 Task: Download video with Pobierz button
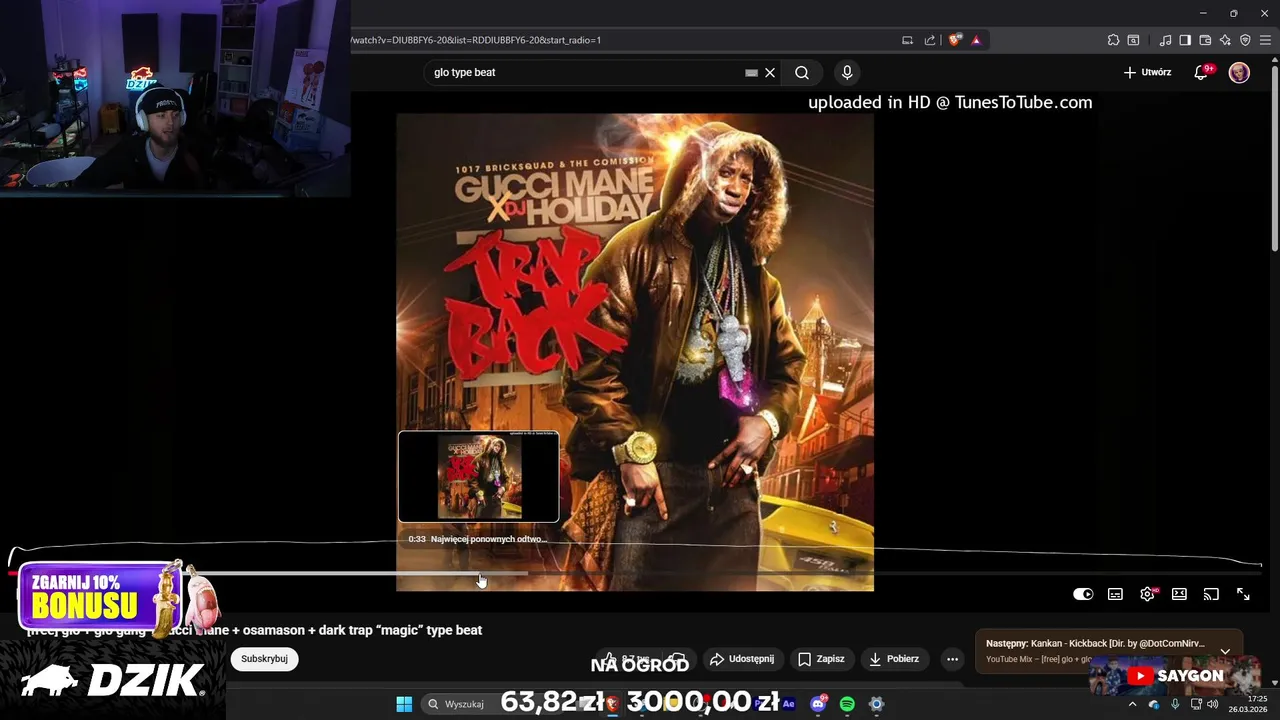[894, 659]
